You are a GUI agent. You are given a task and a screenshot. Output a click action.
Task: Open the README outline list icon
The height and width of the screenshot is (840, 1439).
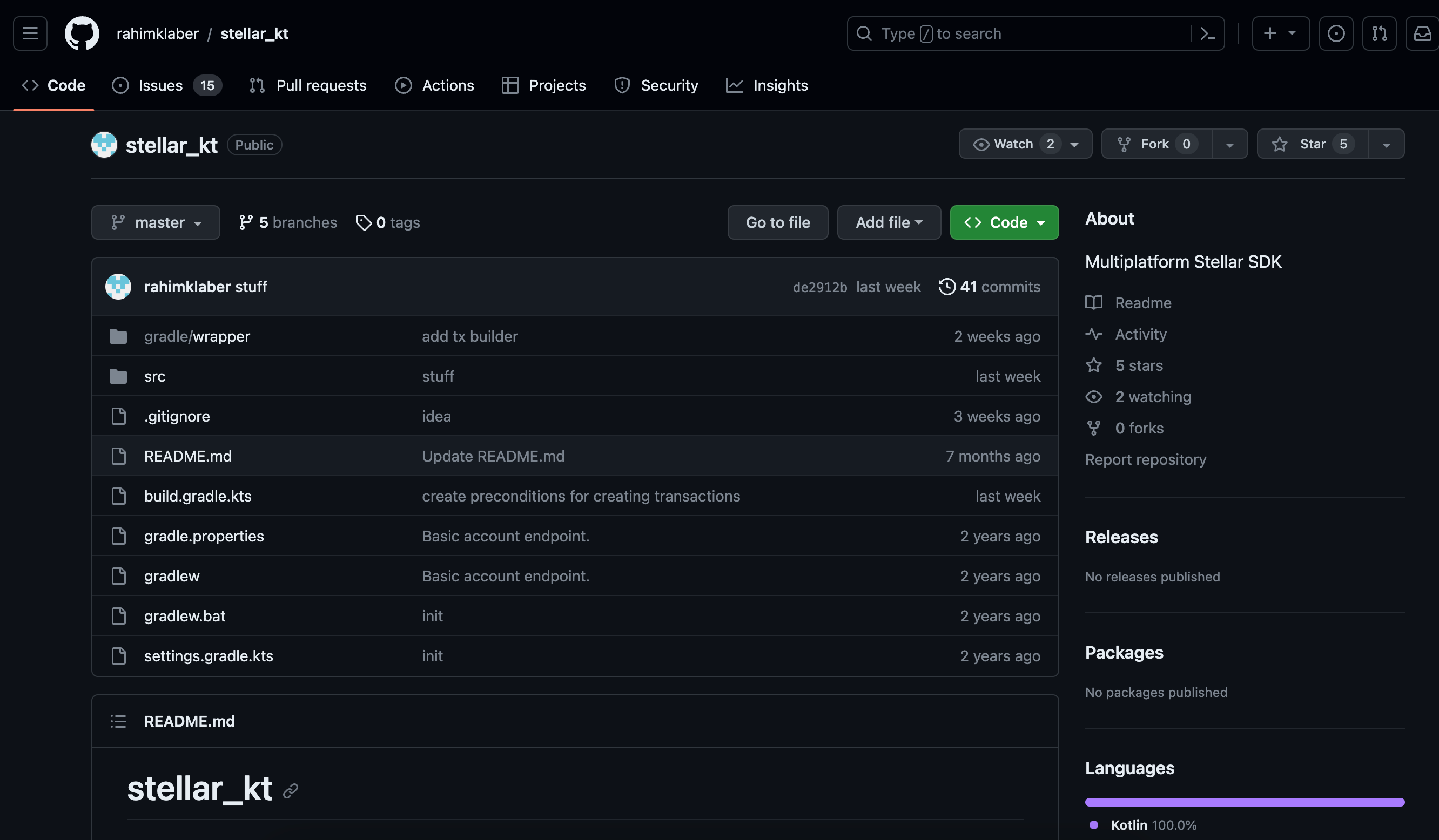tap(118, 721)
